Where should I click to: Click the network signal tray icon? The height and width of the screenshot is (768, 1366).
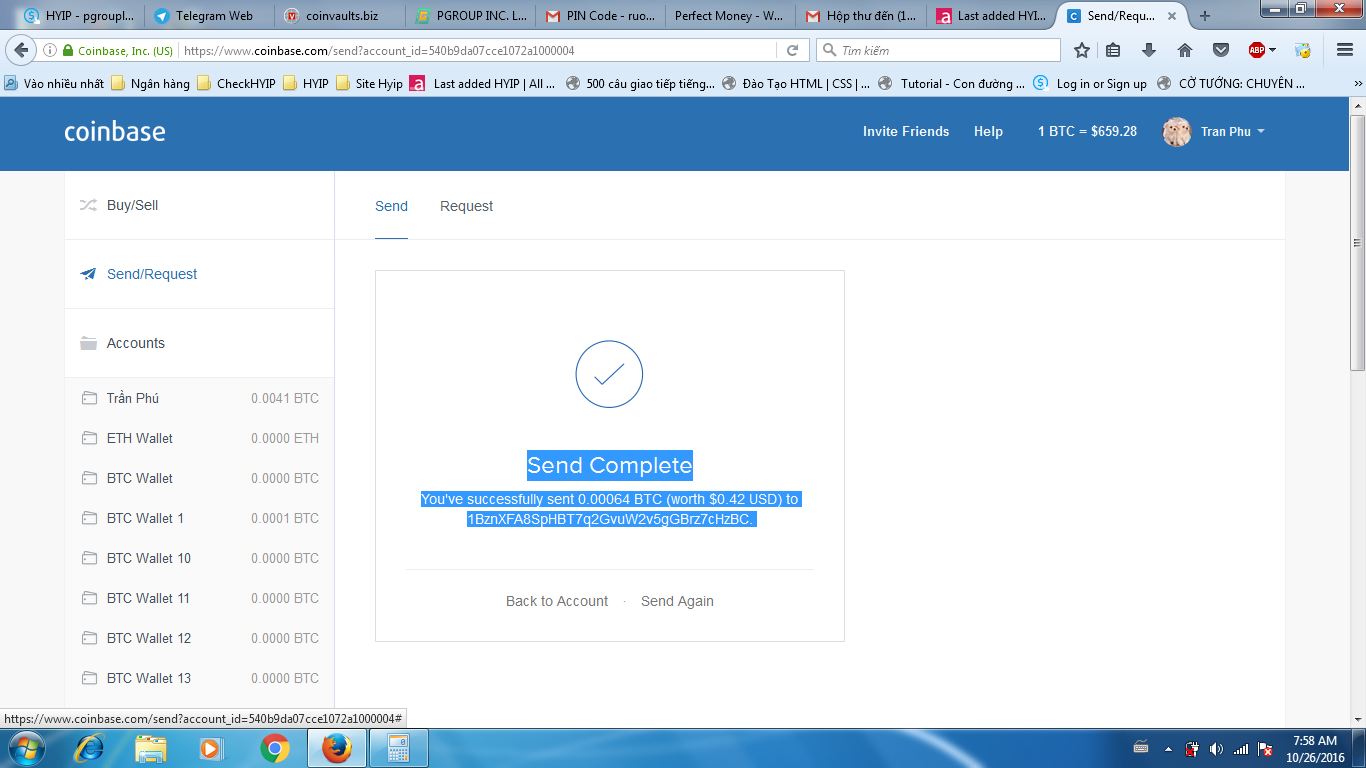pyautogui.click(x=1240, y=748)
